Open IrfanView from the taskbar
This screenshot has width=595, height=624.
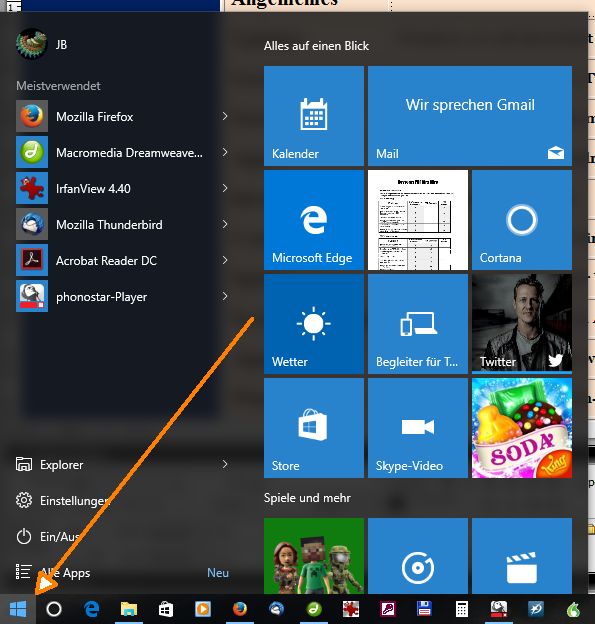[351, 609]
